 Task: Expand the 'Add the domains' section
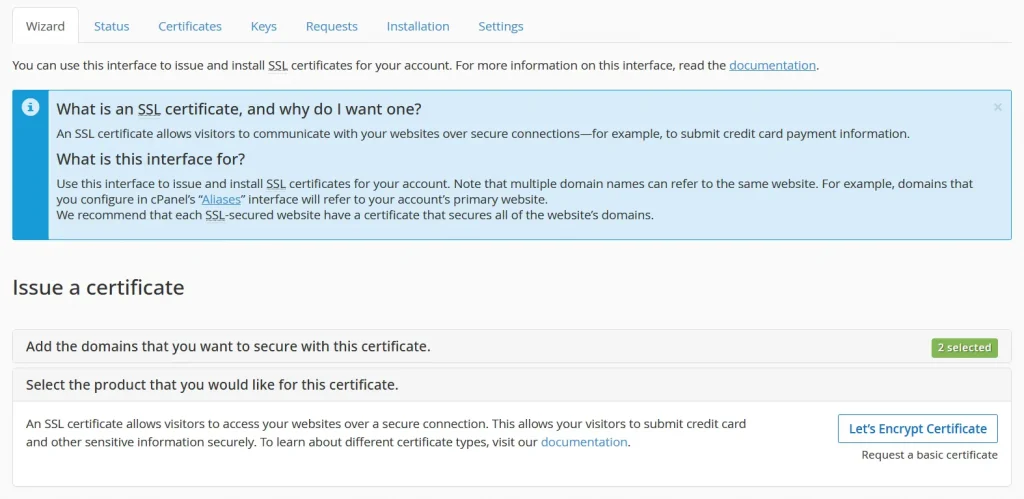512,346
